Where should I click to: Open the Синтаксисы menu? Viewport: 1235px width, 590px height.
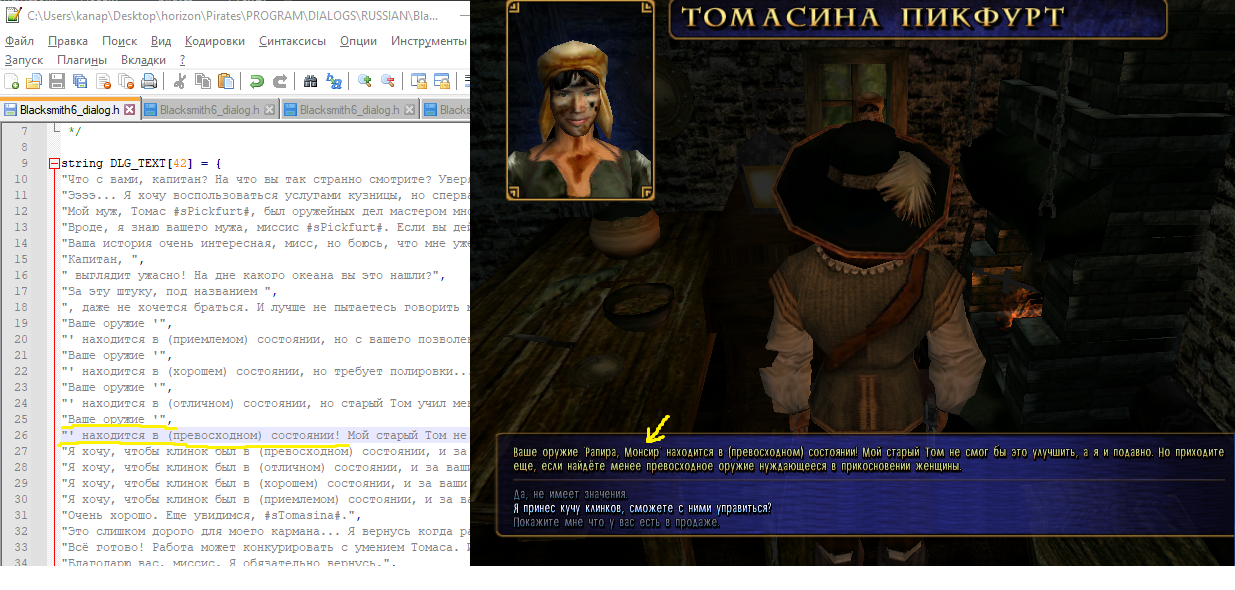click(x=292, y=41)
